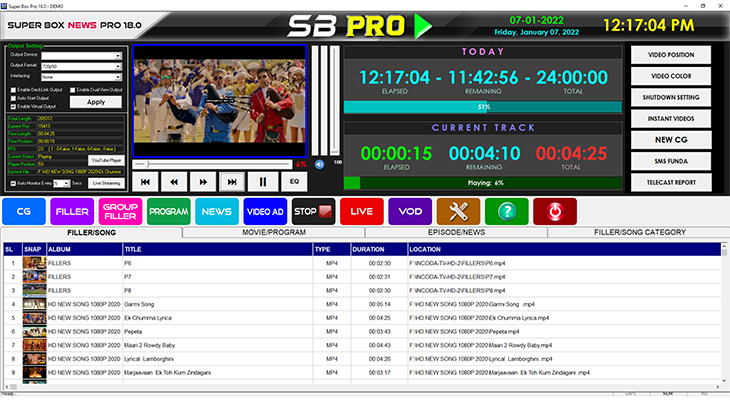Enable Dual View Output checkbox
Image resolution: width=730 pixels, height=400 pixels.
pos(73,90)
